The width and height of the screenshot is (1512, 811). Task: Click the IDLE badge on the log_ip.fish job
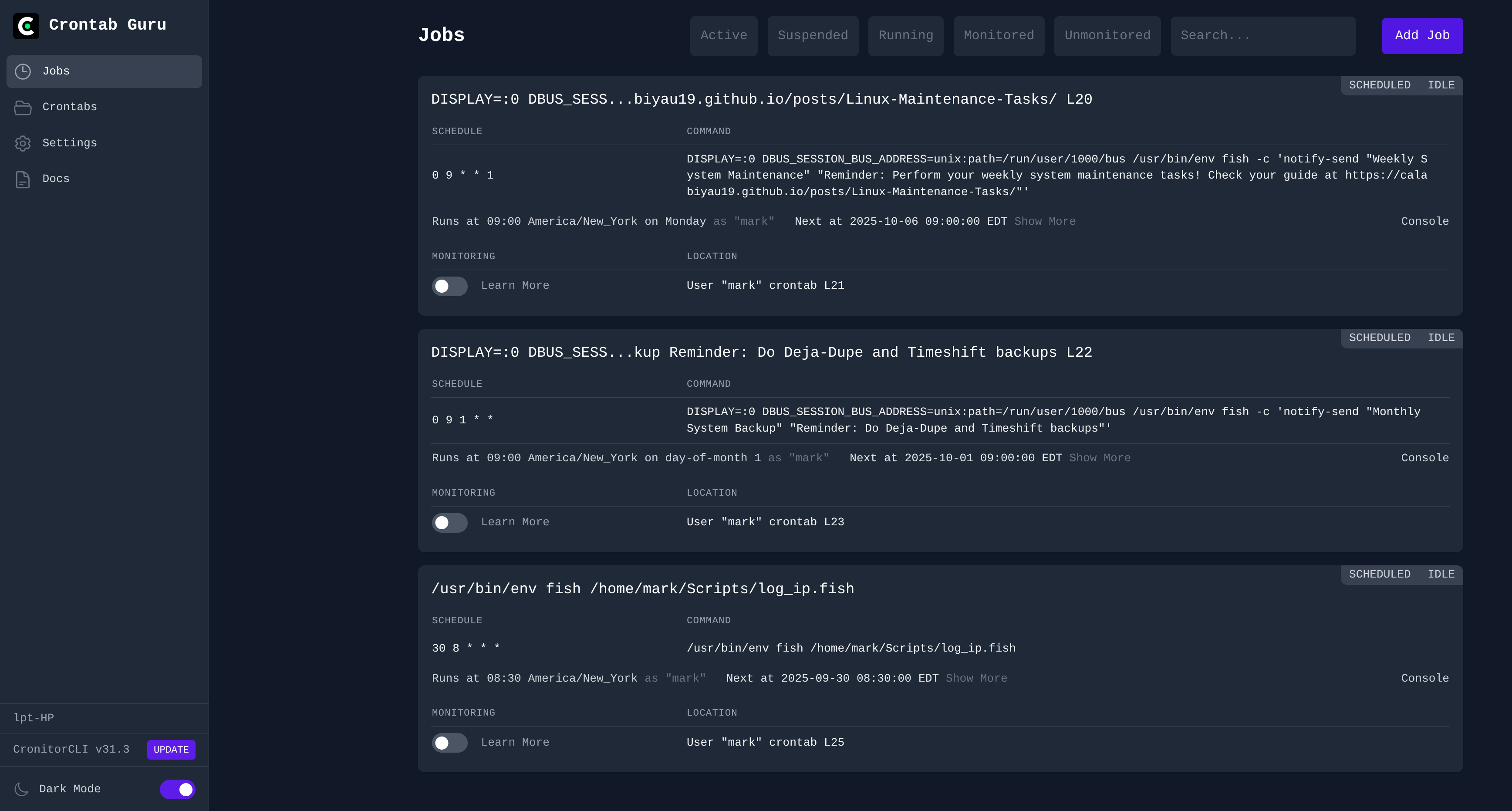(1441, 574)
